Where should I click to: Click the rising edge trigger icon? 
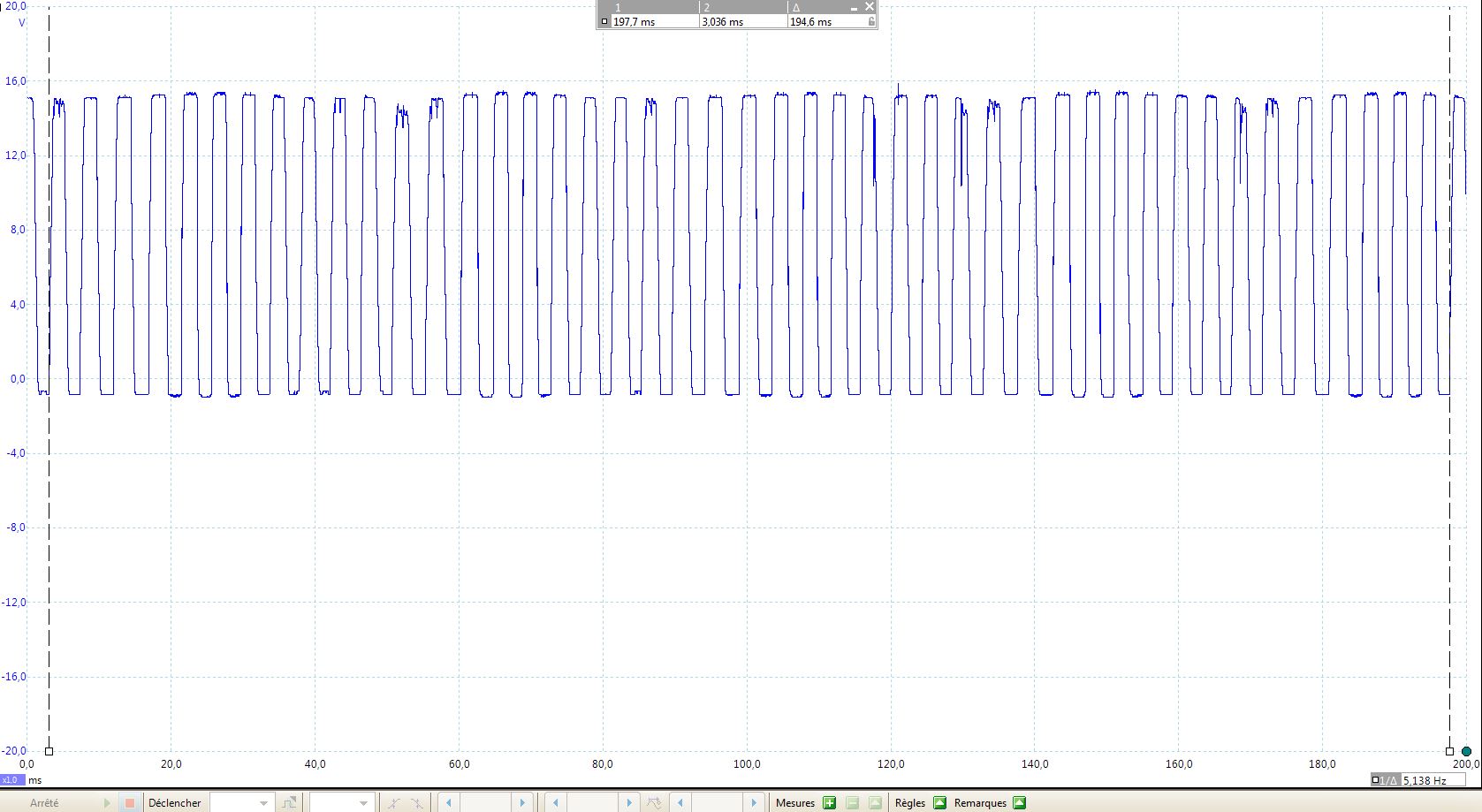(x=394, y=803)
